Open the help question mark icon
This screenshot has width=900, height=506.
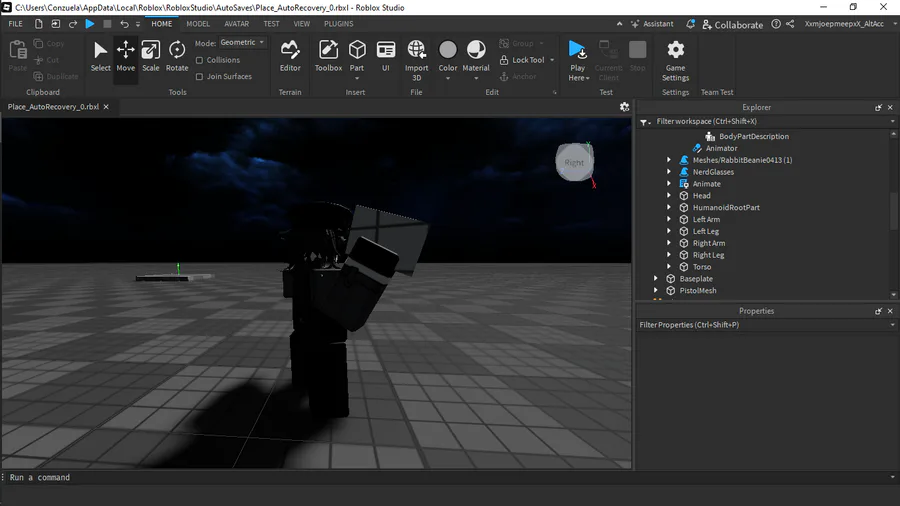tap(776, 24)
